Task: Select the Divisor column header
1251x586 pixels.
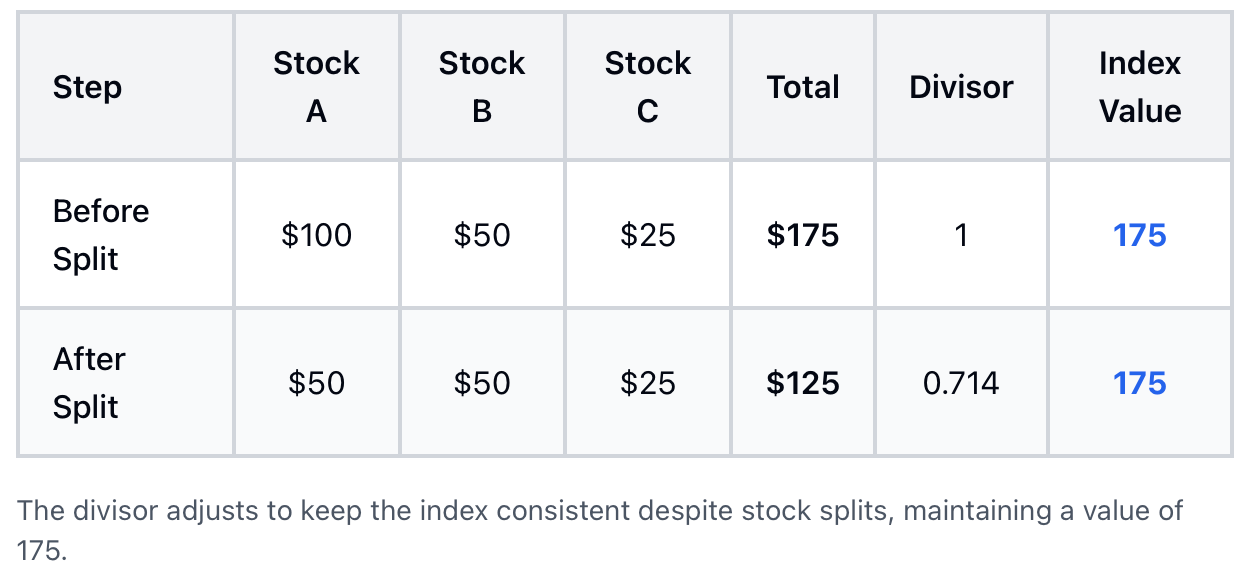Action: [x=961, y=87]
